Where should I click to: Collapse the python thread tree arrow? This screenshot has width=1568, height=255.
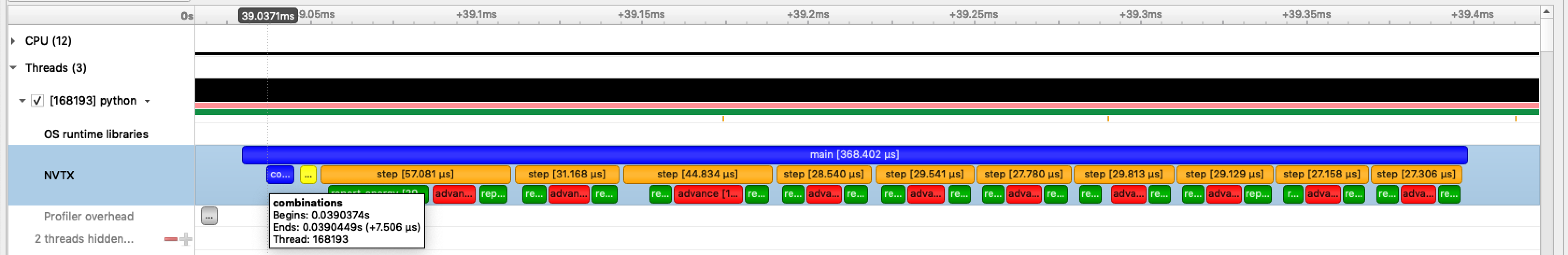[x=22, y=100]
